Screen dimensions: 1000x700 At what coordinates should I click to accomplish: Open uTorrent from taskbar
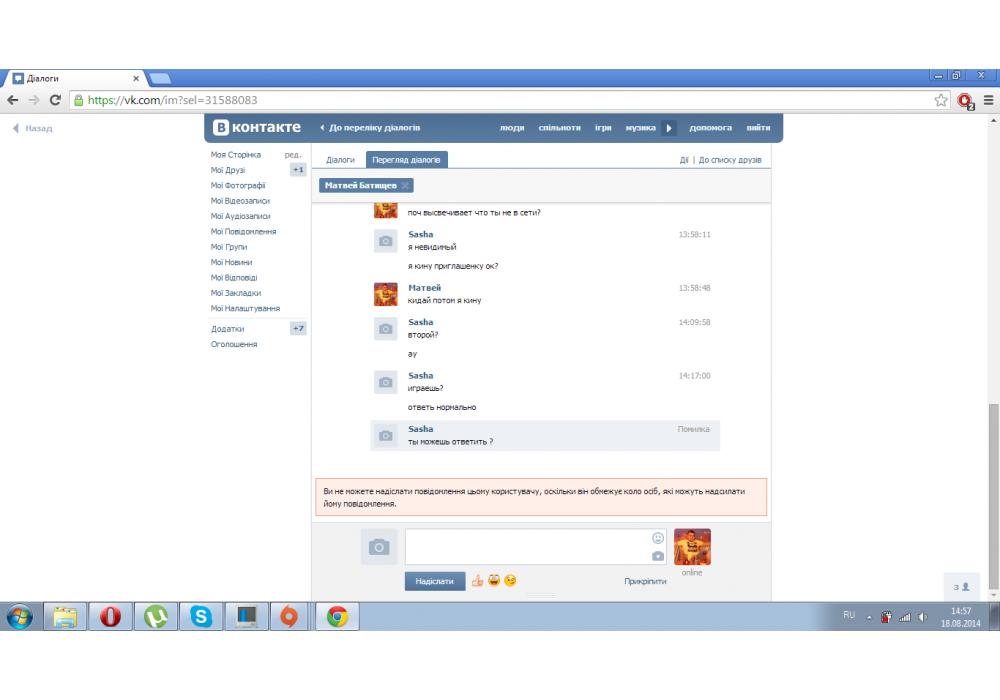[x=156, y=616]
